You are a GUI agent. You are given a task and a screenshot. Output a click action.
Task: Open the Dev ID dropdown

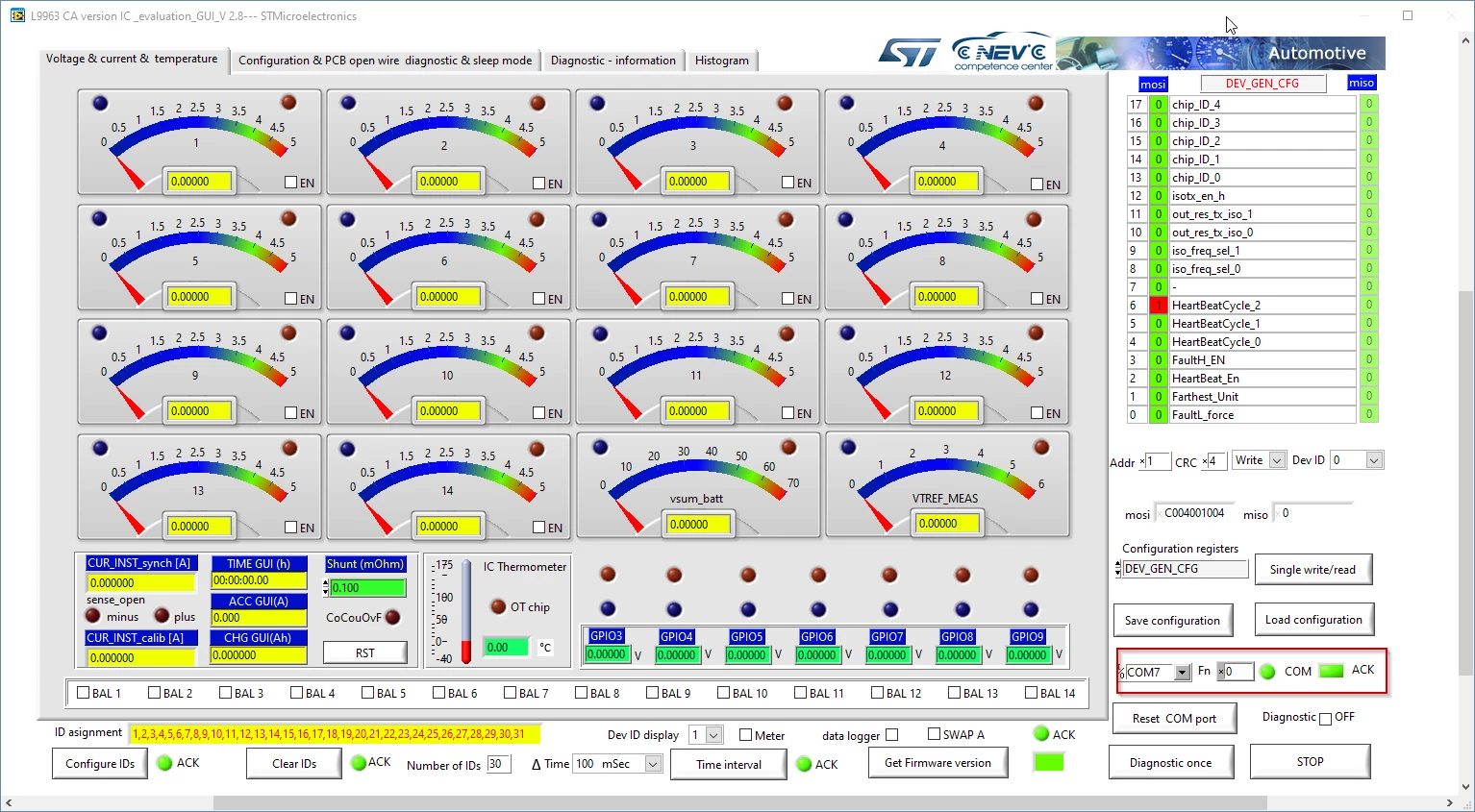1374,460
